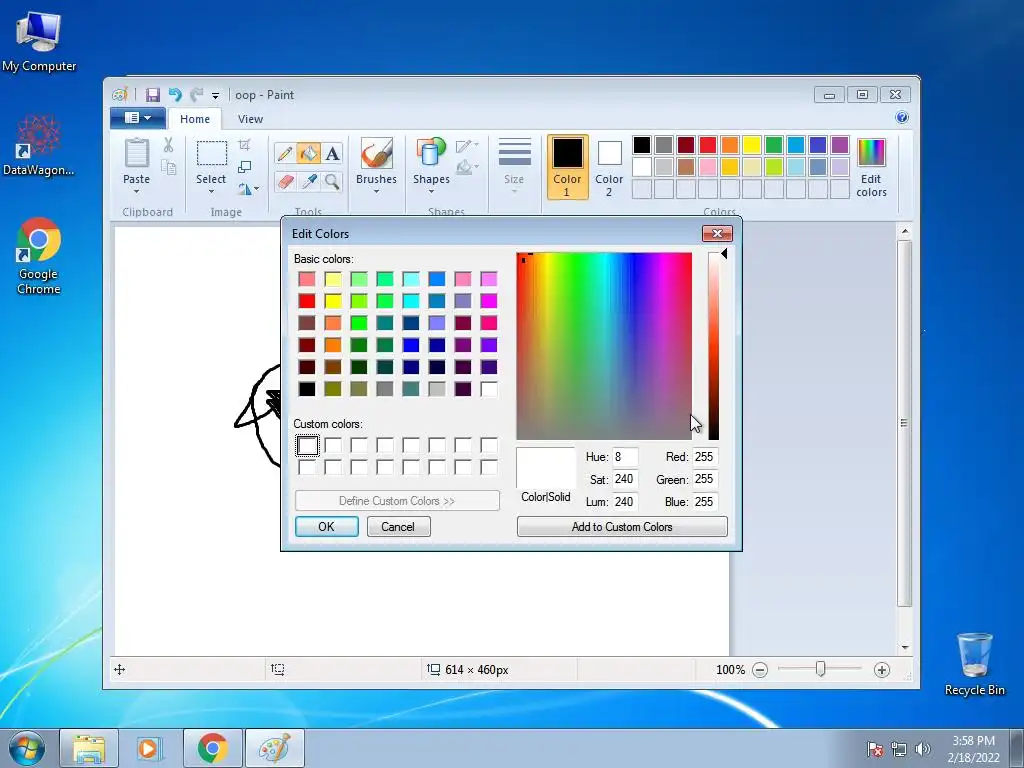This screenshot has height=768, width=1024.
Task: Adjust the luminosity slider arrow
Action: [x=724, y=254]
